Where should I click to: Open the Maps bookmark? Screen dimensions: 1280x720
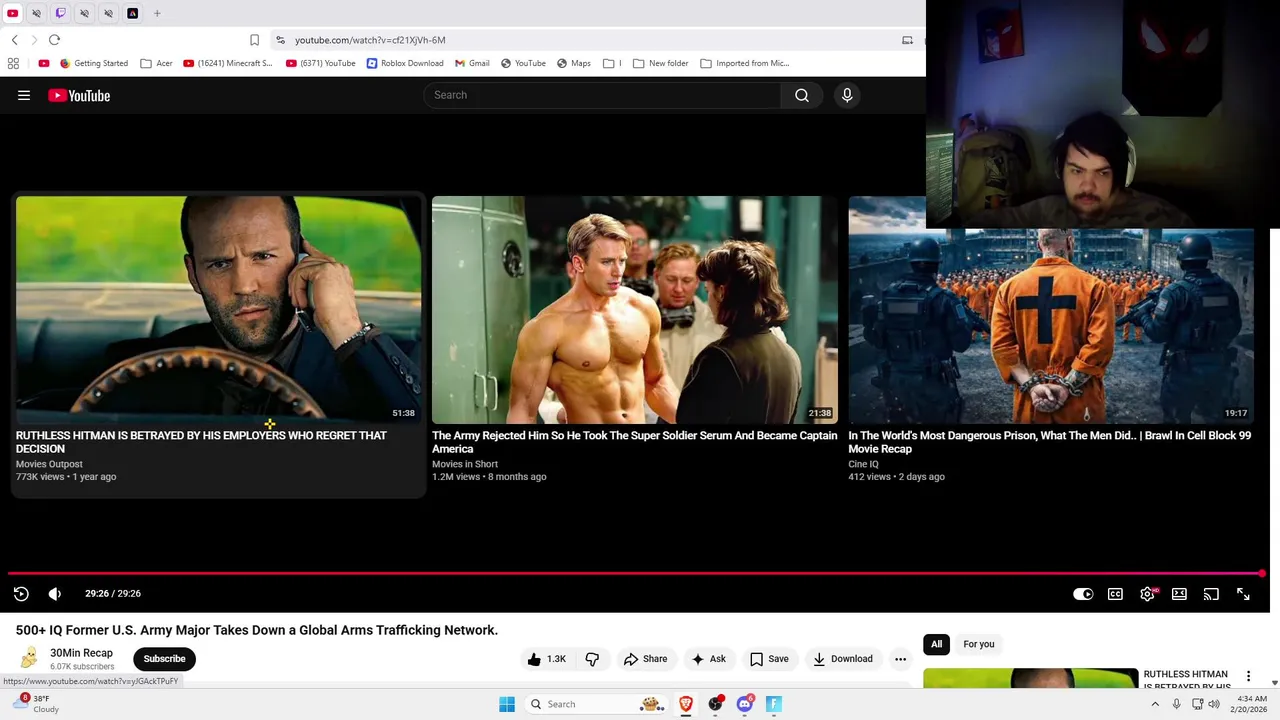(x=574, y=63)
